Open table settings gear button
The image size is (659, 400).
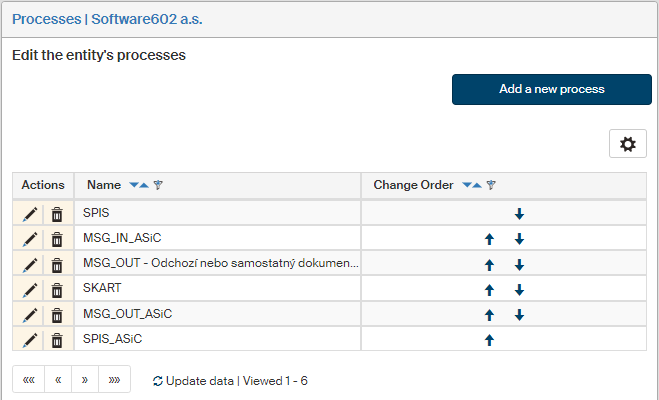tap(628, 144)
